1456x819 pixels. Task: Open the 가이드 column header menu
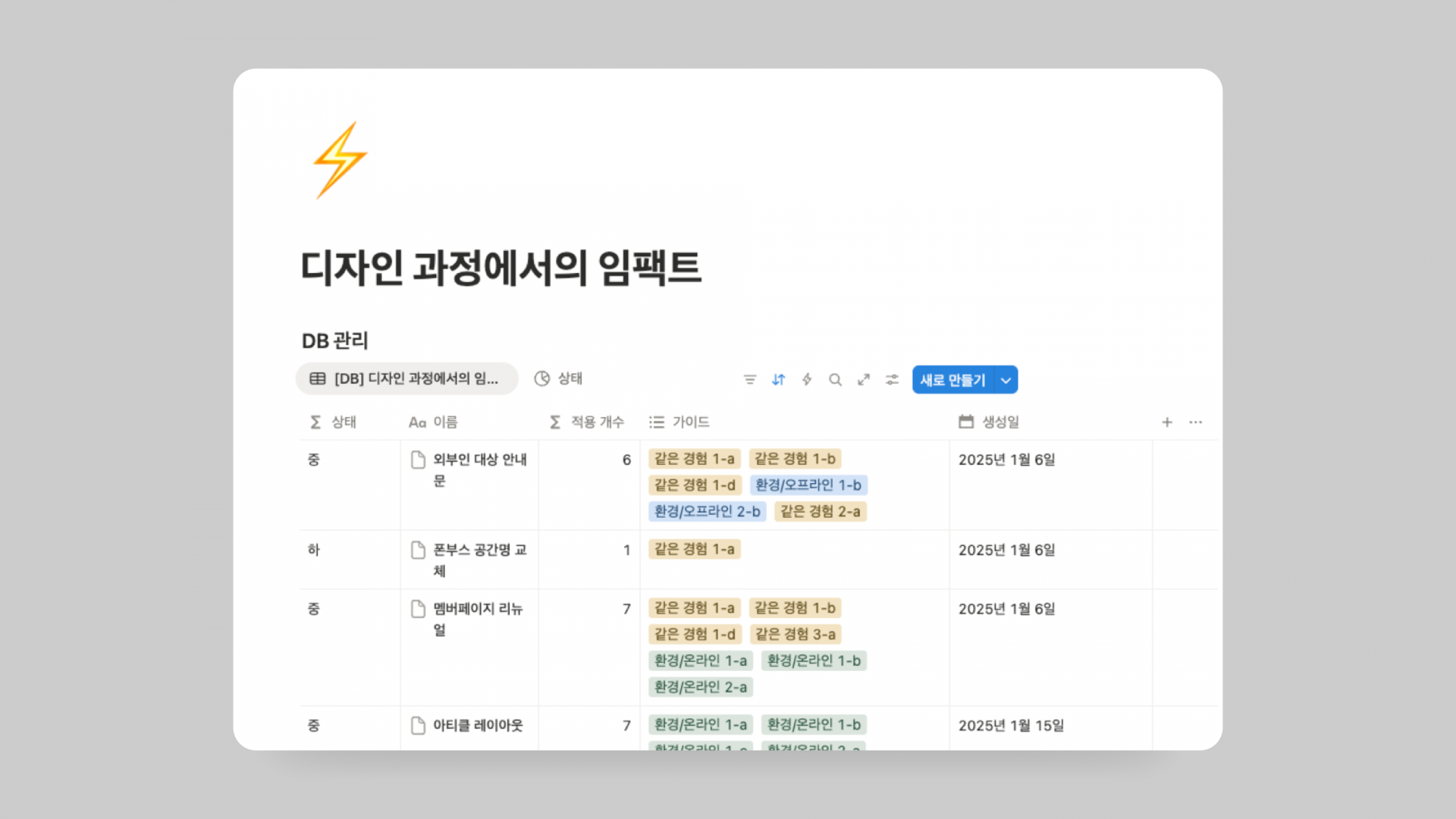[690, 422]
